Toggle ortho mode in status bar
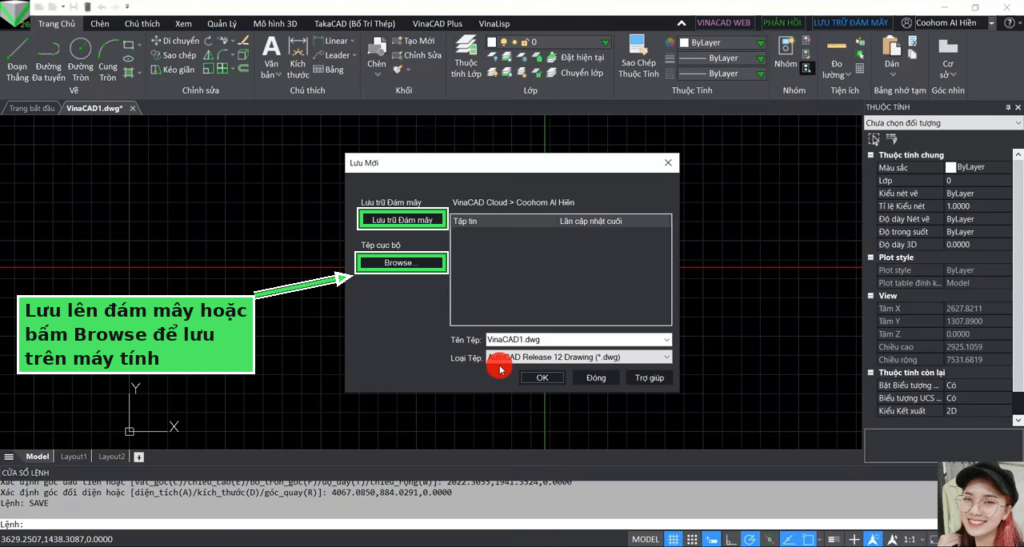 tap(731, 539)
